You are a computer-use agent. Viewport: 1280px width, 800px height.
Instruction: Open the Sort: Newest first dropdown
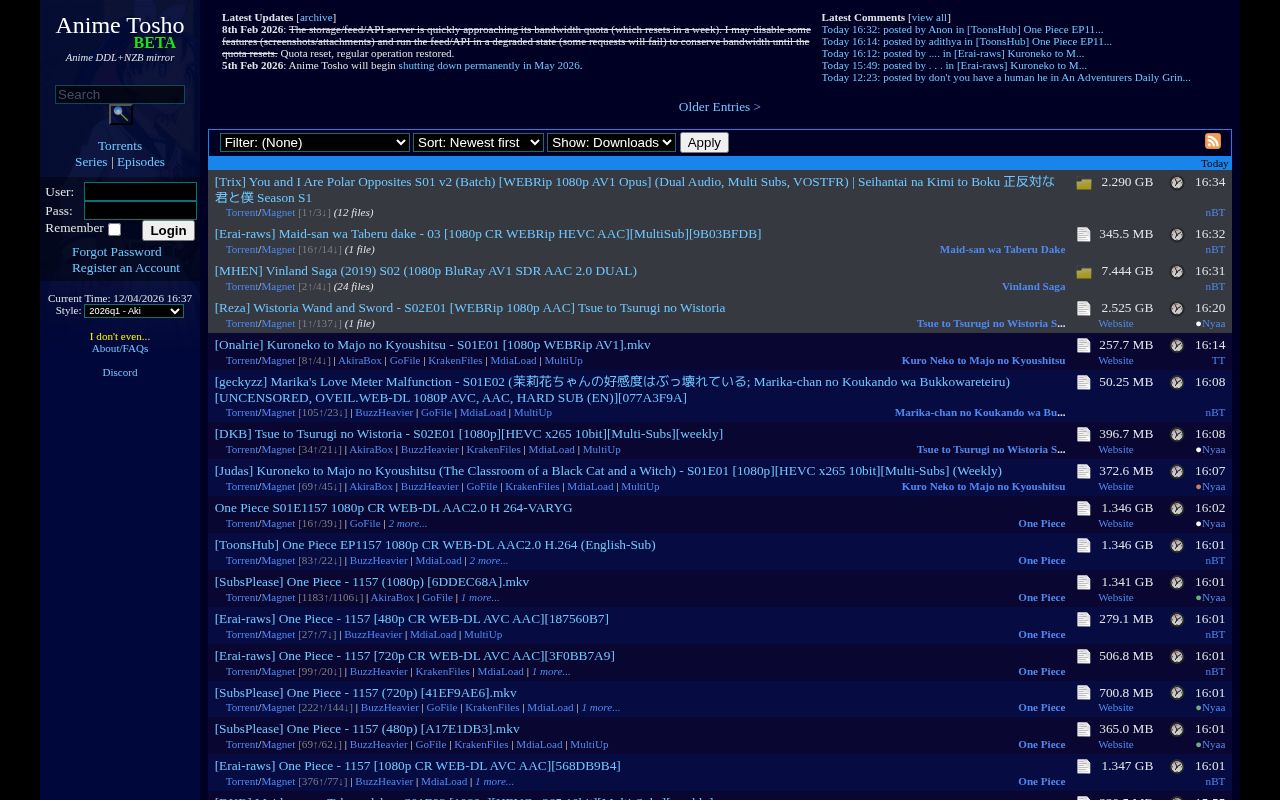click(477, 142)
